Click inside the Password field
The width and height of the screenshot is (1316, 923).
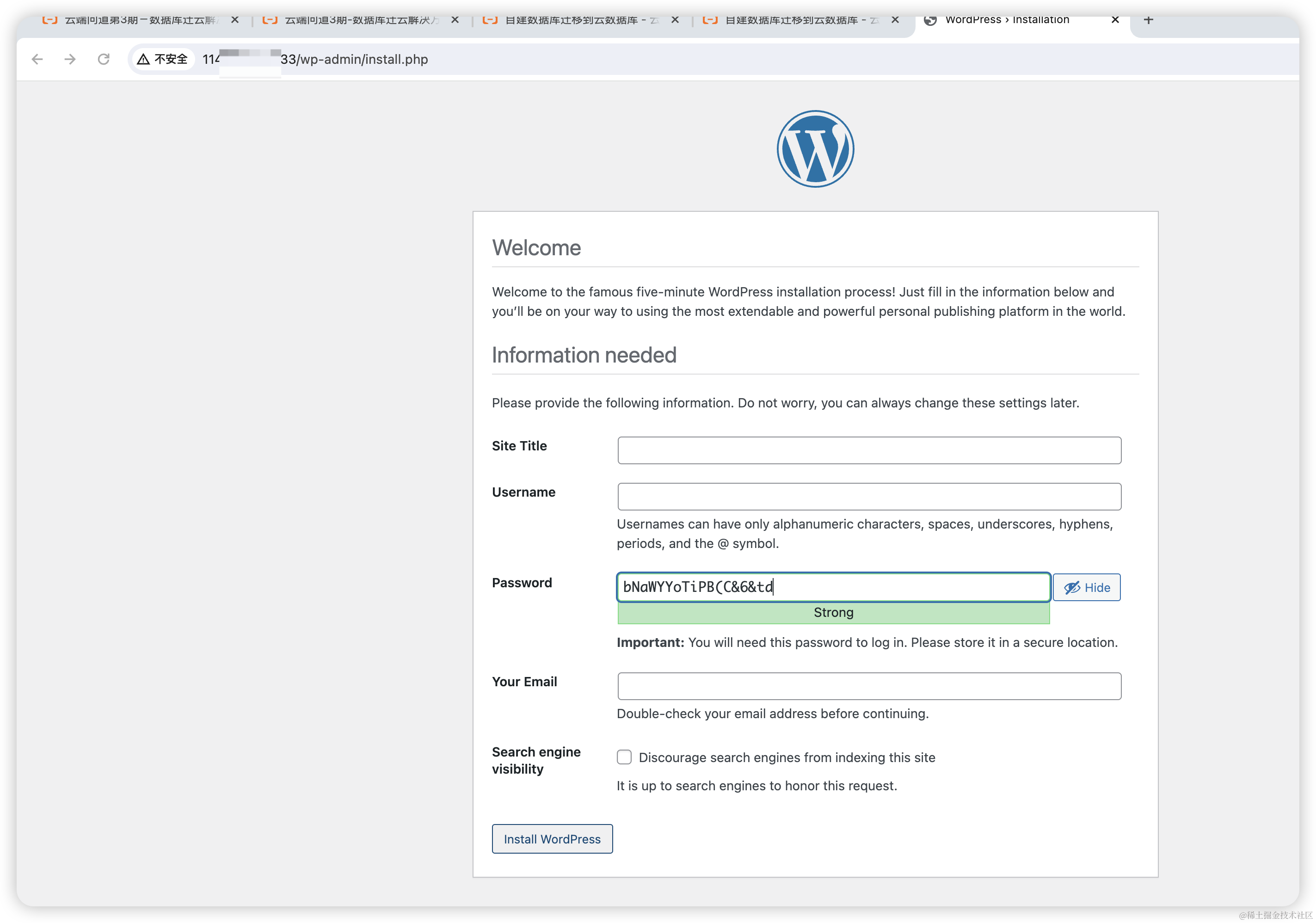(833, 587)
